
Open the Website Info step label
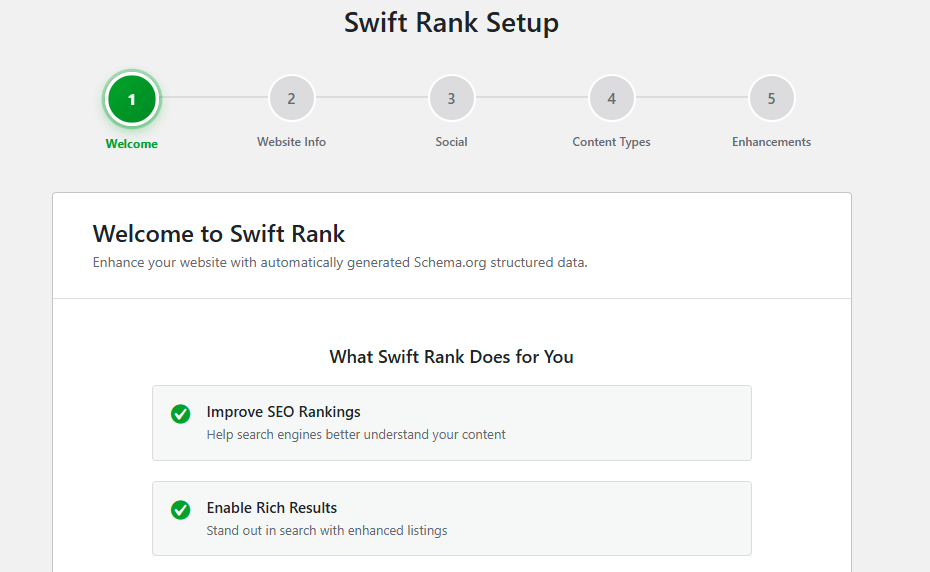click(291, 142)
